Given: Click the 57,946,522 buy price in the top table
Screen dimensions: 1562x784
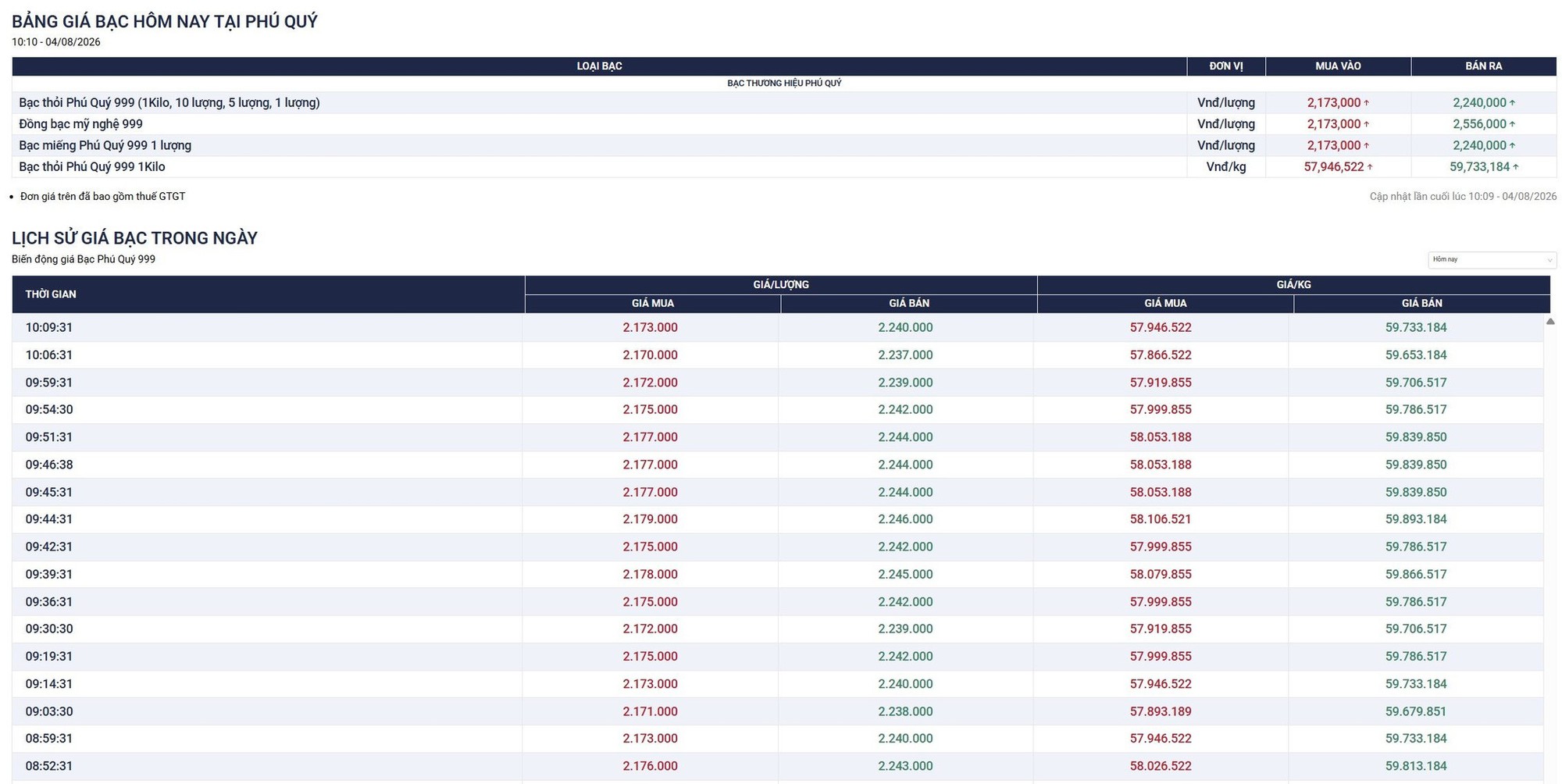Looking at the screenshot, I should [1334, 166].
